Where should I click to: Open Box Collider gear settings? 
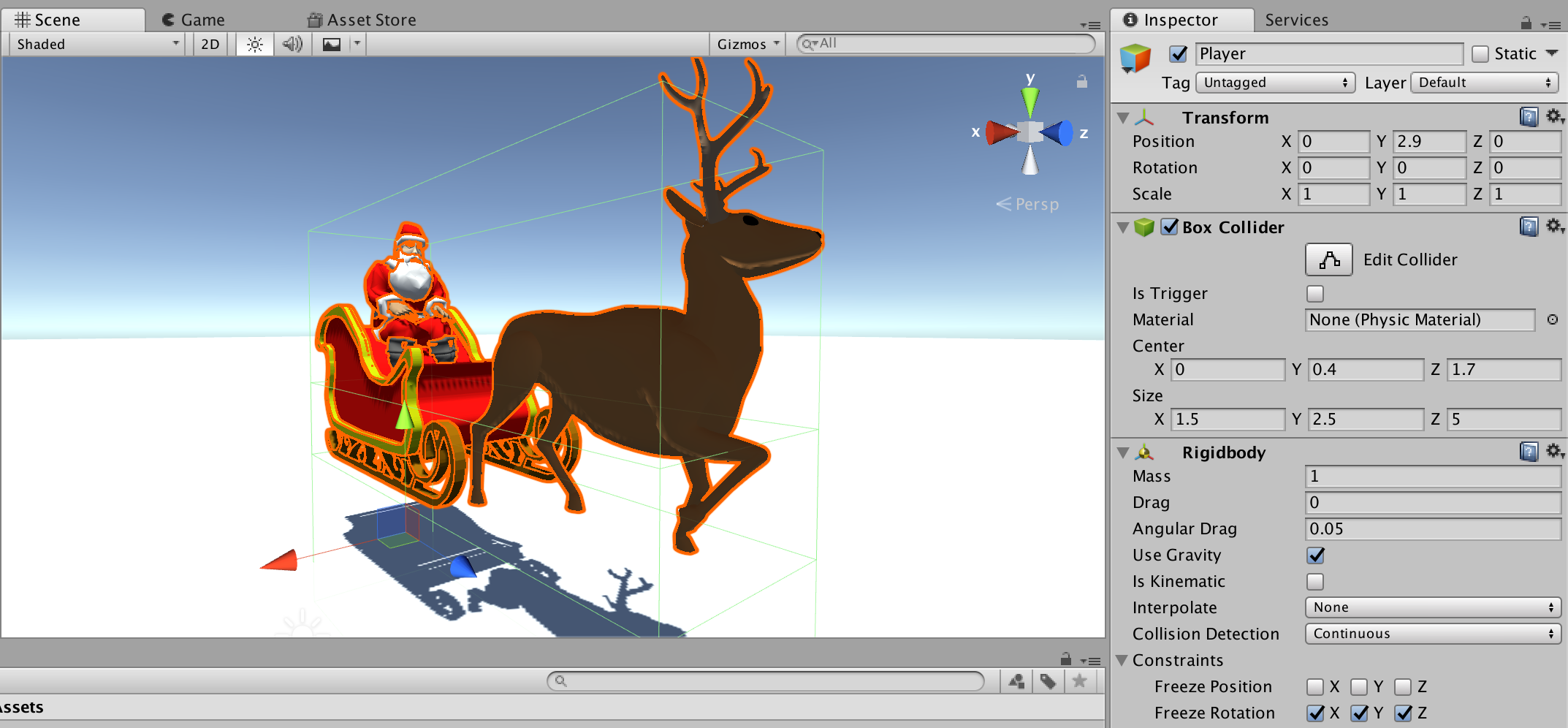click(x=1555, y=226)
